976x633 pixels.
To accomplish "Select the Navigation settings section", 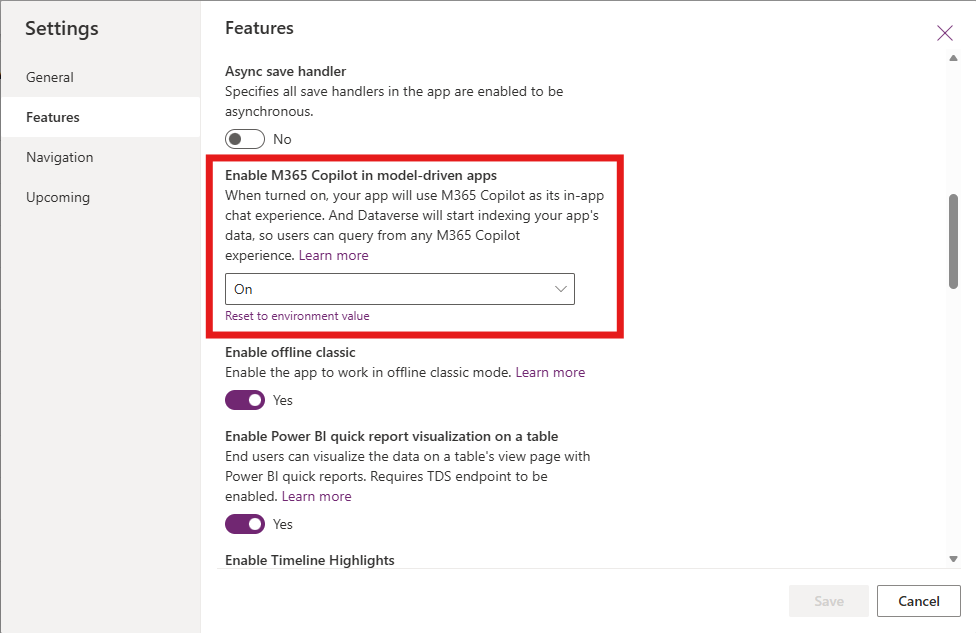I will tap(59, 157).
